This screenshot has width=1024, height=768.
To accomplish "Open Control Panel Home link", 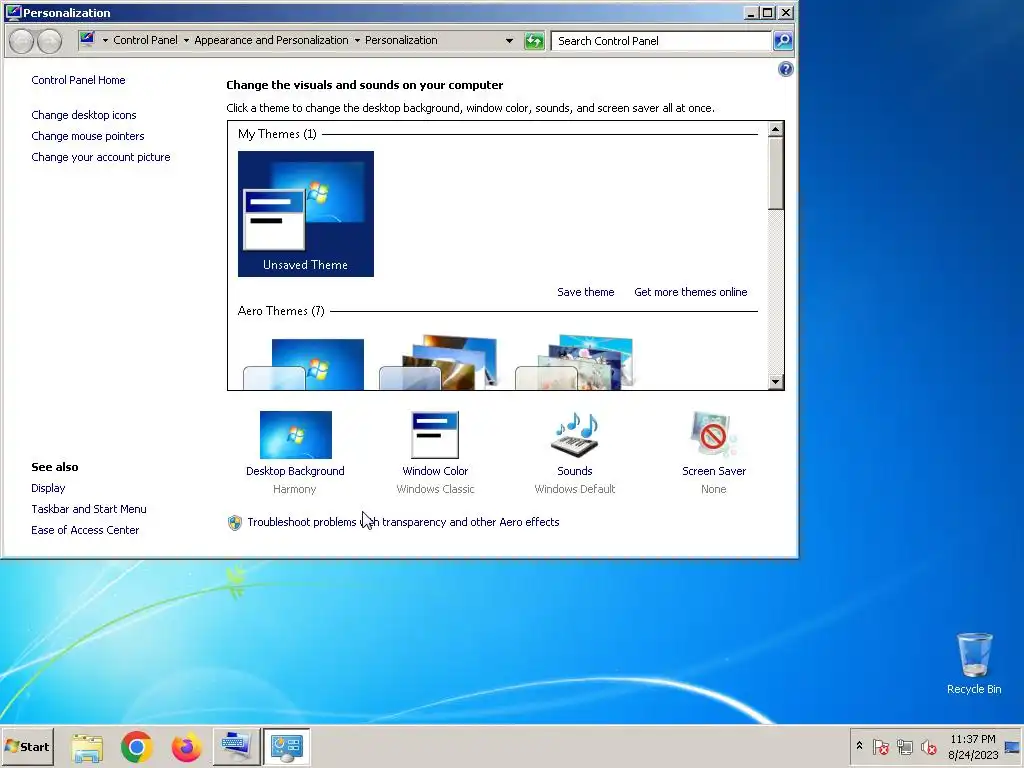I will 78,80.
